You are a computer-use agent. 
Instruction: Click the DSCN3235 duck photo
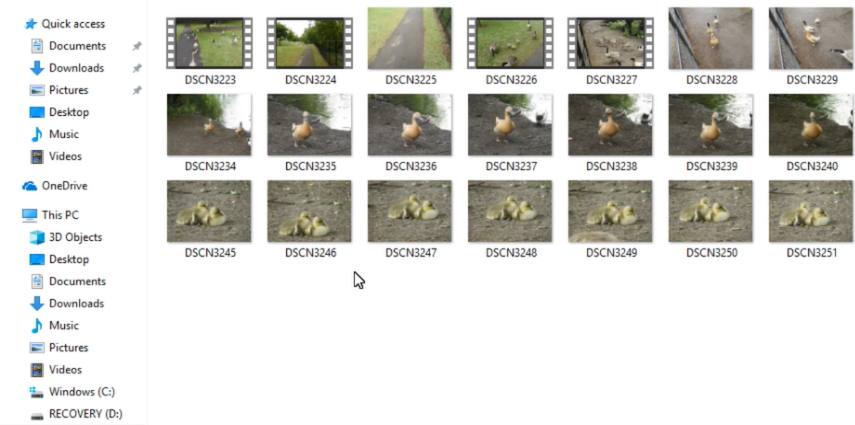coord(310,125)
